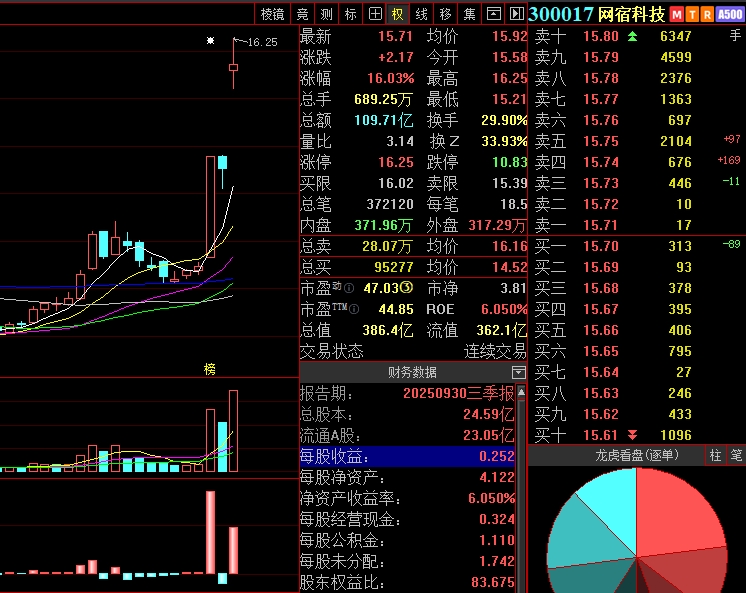Viewport: 746px width, 593px height.
Task: Click the 每股净资产 4.122 row
Action: coord(407,477)
